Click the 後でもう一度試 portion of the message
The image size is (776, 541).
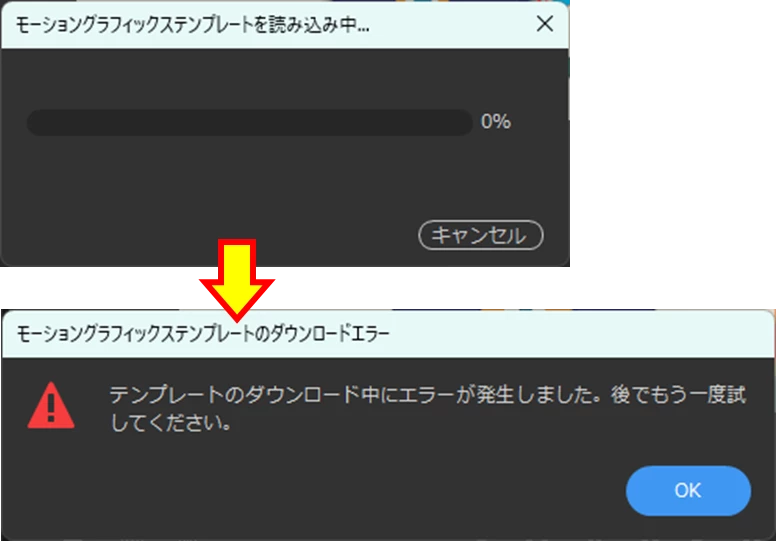pyautogui.click(x=678, y=395)
